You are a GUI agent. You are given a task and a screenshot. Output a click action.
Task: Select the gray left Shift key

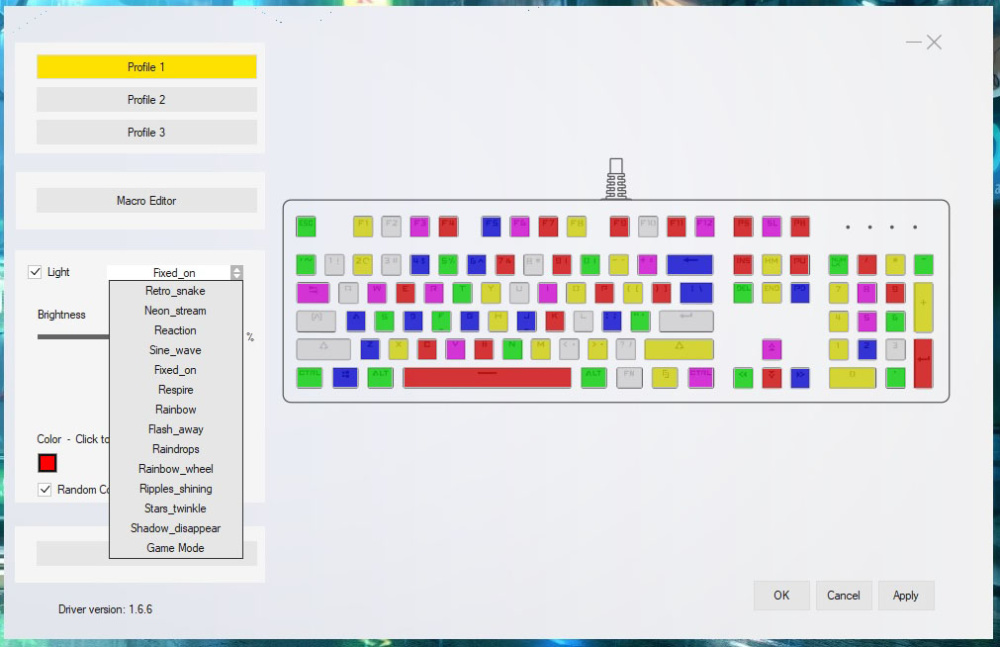click(323, 350)
